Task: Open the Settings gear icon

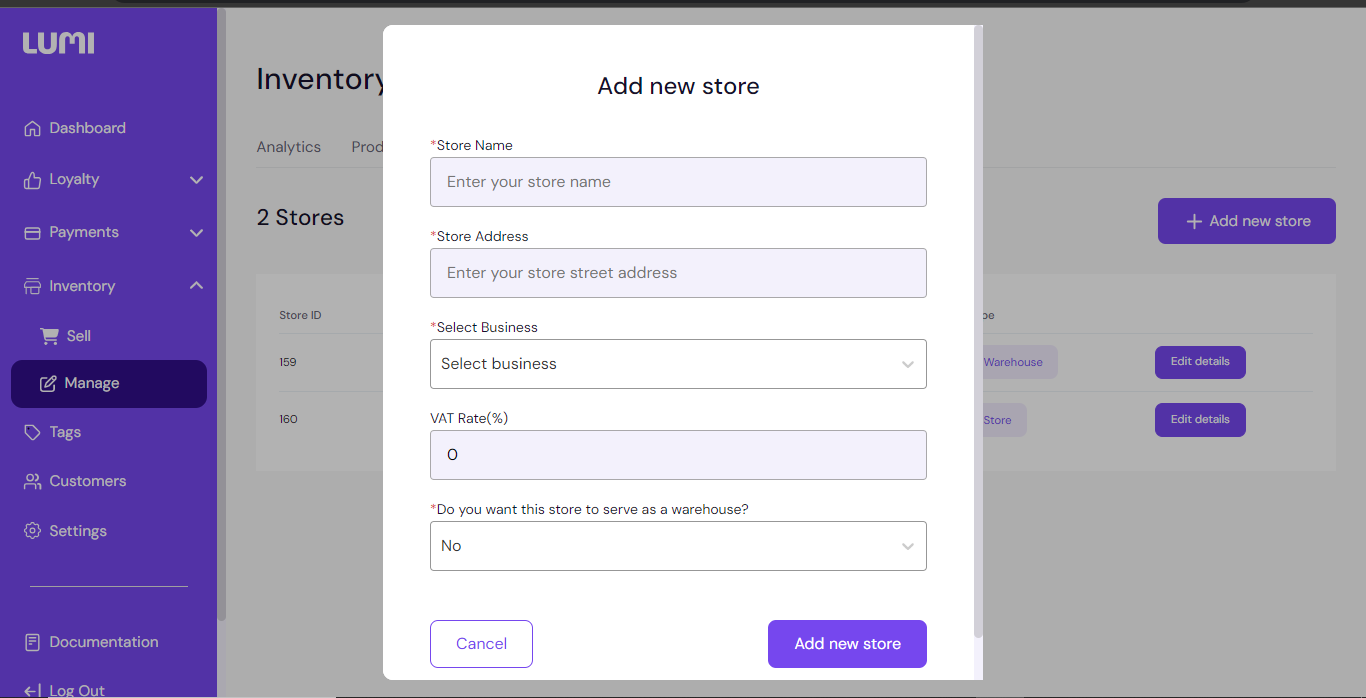Action: (33, 531)
